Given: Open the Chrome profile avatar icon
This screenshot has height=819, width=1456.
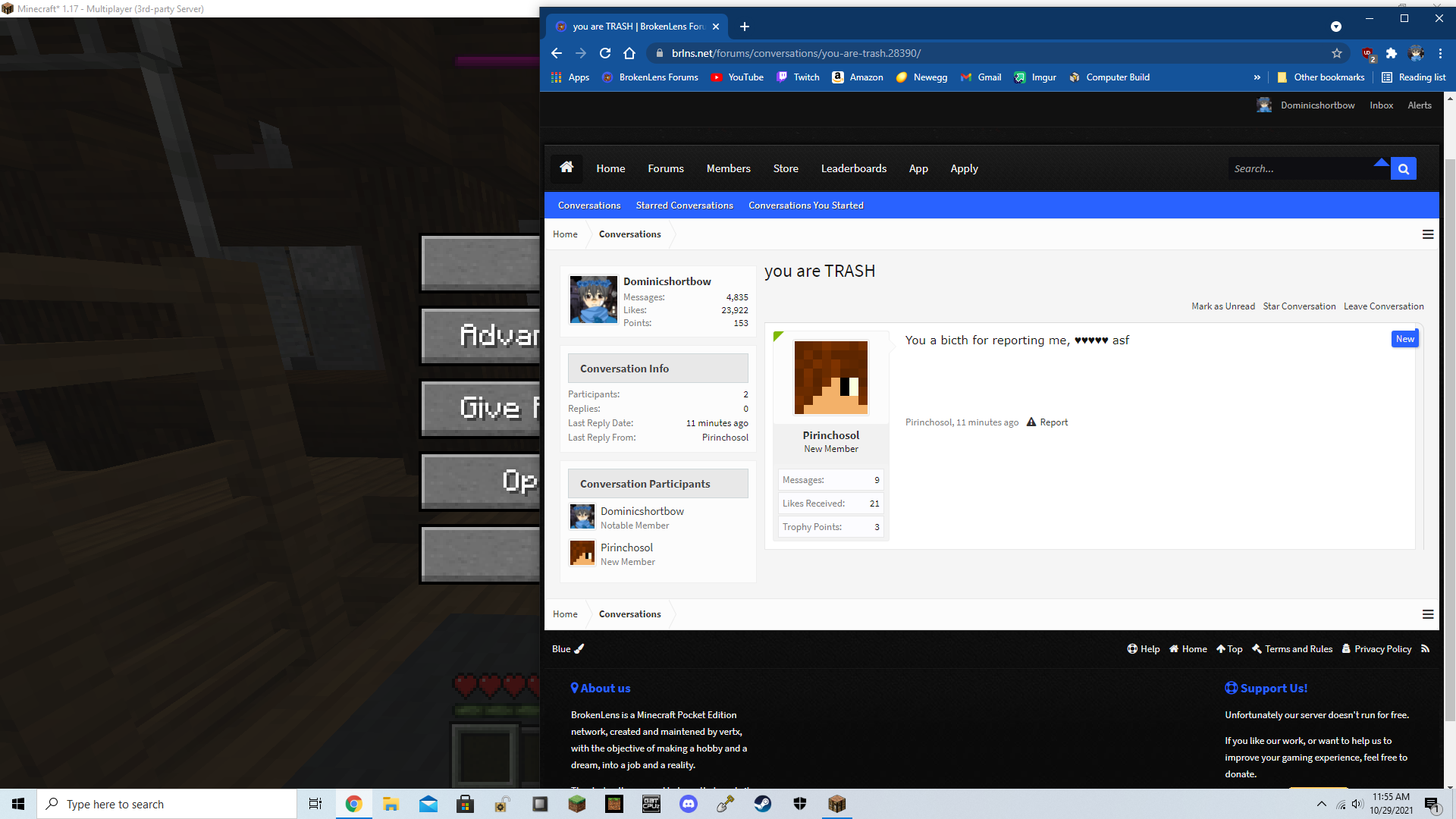Looking at the screenshot, I should 1416,53.
